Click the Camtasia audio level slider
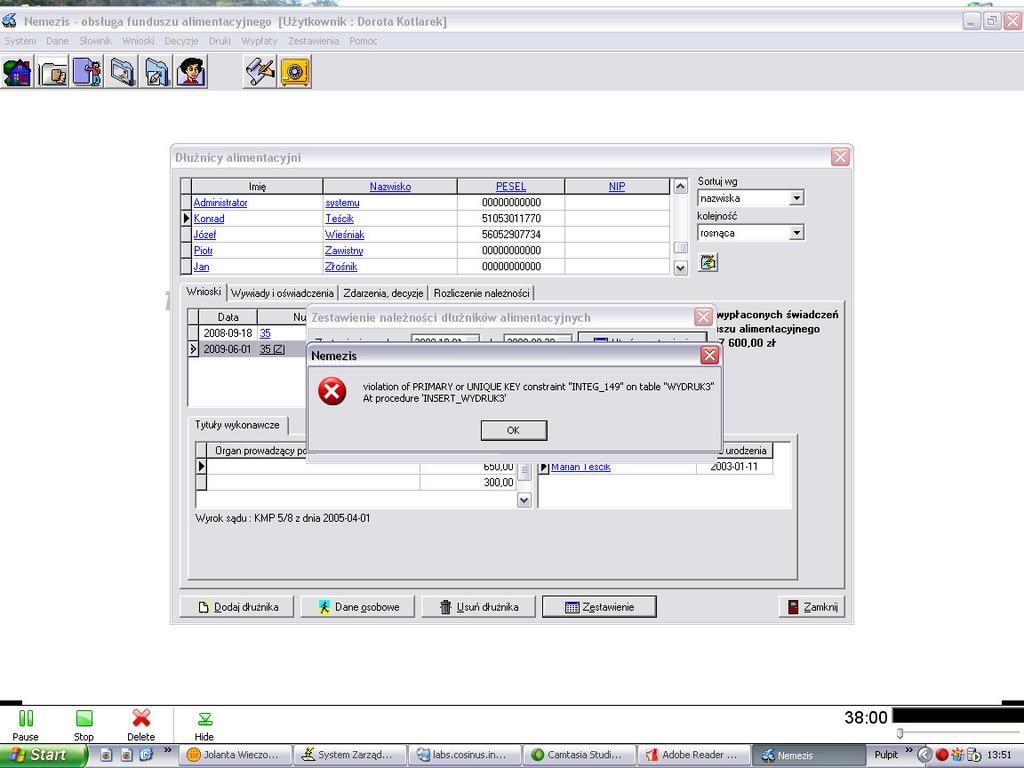The width and height of the screenshot is (1024, 768). (x=900, y=734)
